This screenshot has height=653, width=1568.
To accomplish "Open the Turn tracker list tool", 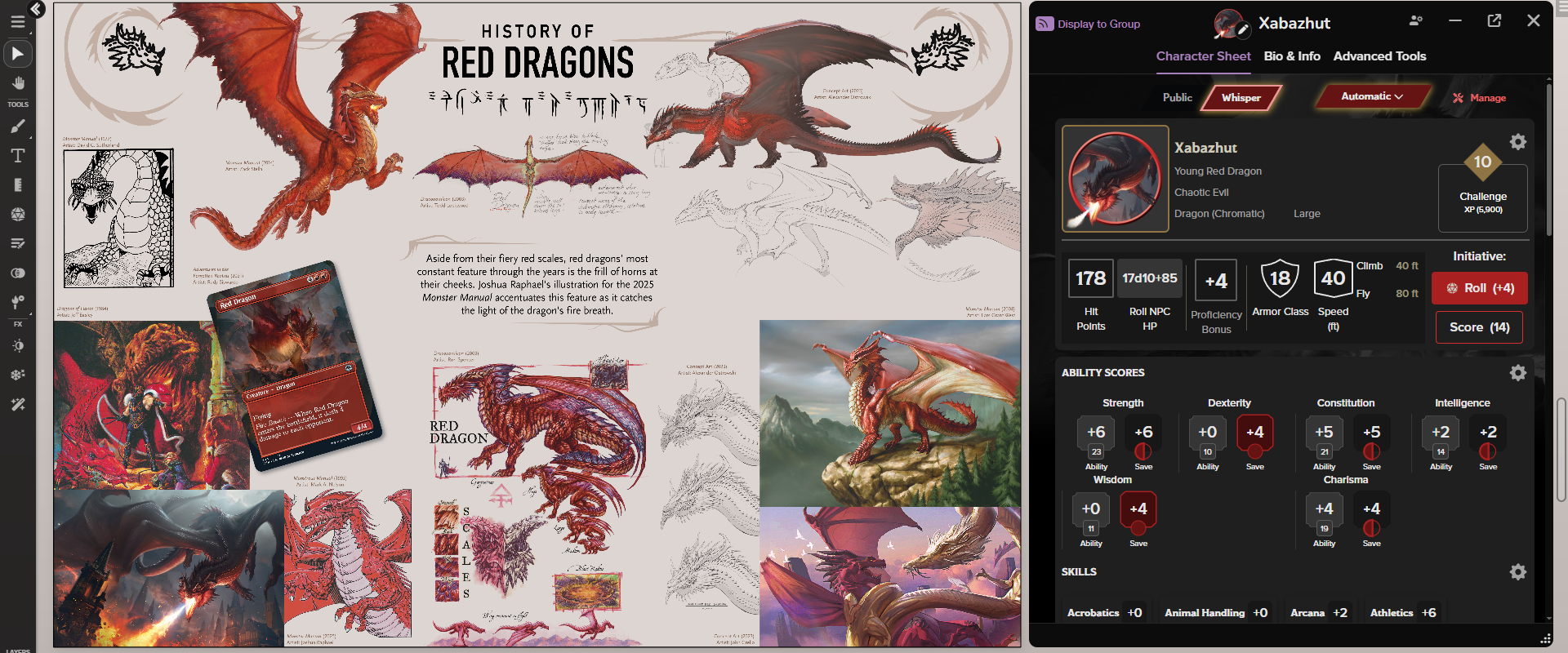I will [17, 244].
